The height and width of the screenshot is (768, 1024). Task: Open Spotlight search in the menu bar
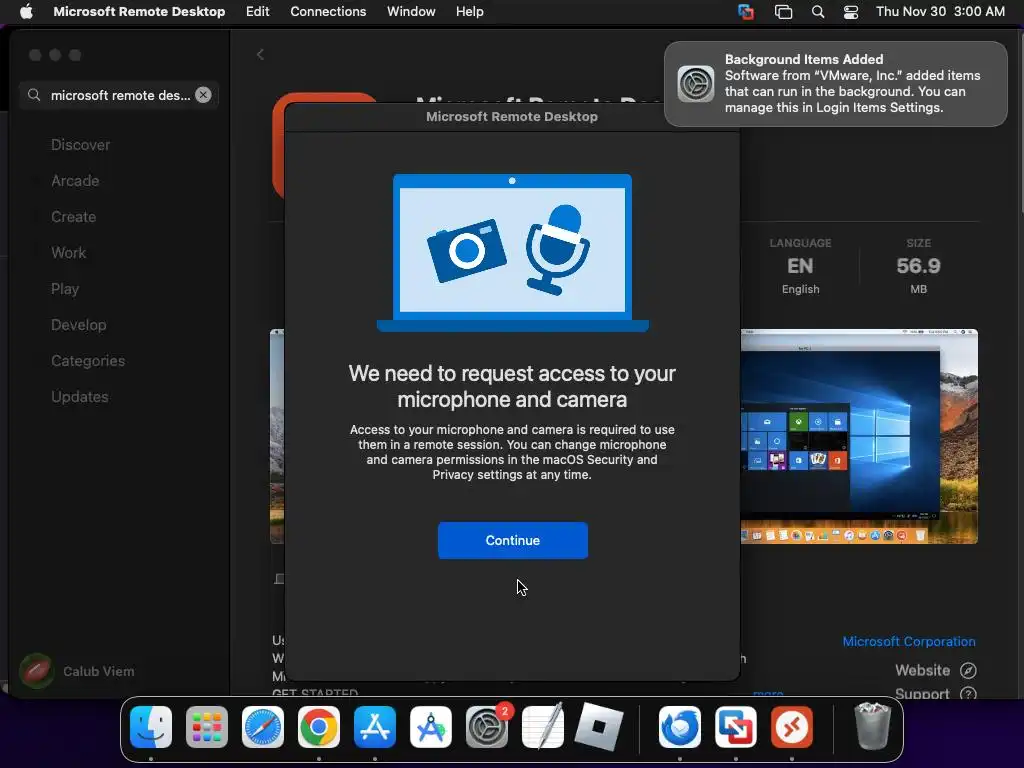818,12
